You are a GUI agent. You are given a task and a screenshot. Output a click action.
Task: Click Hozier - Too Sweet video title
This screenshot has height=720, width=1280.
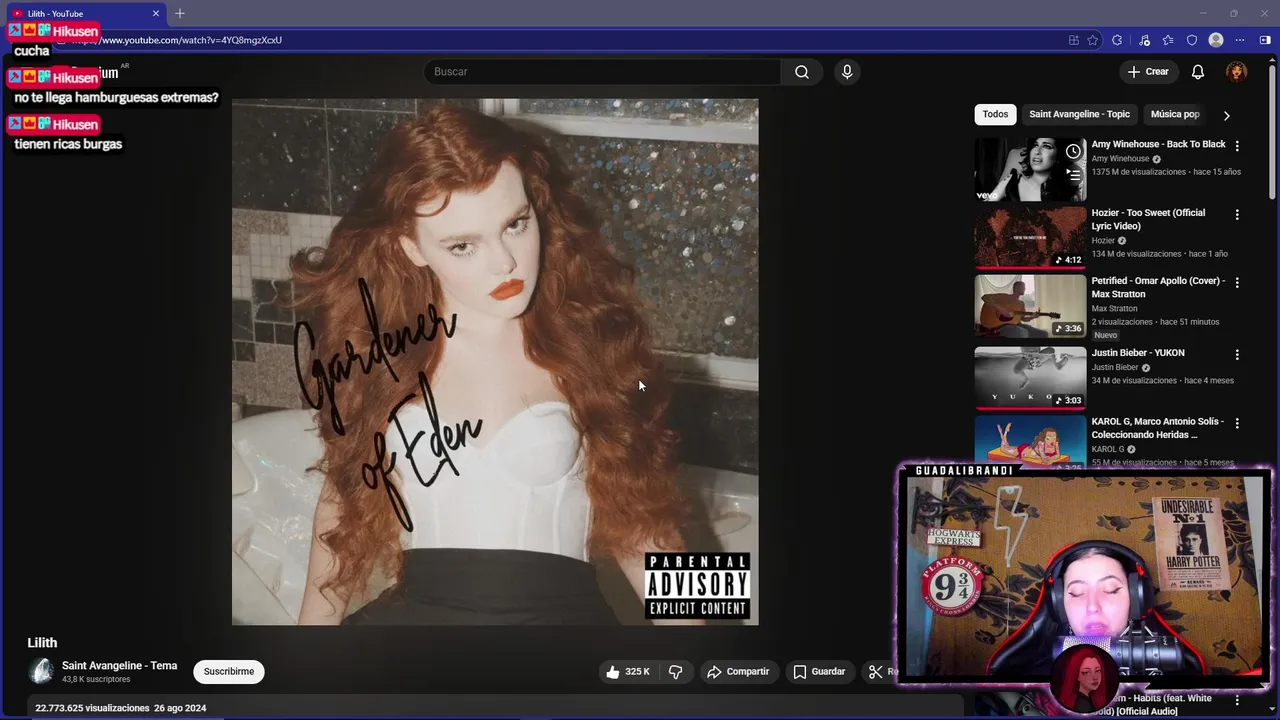click(x=1148, y=219)
